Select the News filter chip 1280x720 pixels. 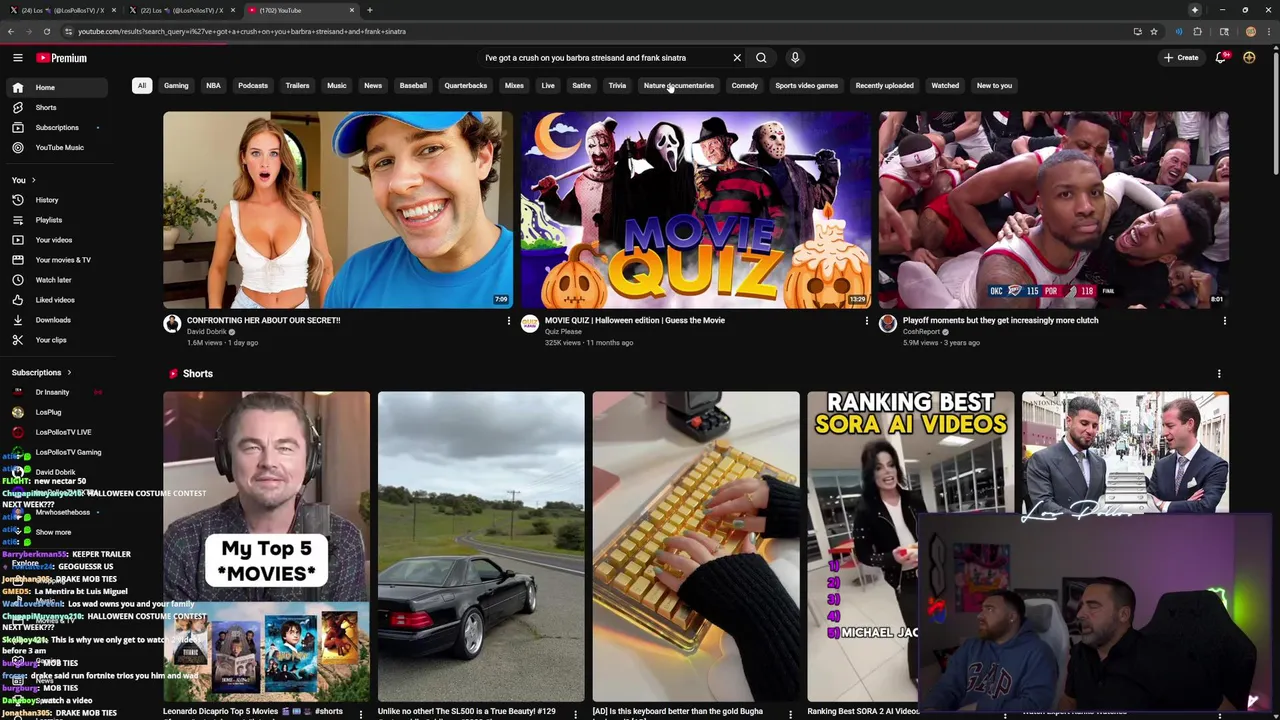coord(373,85)
